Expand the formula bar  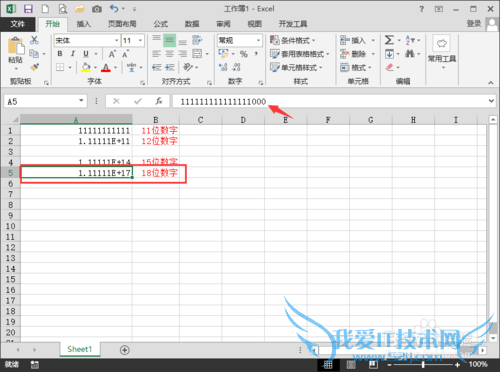(x=491, y=101)
